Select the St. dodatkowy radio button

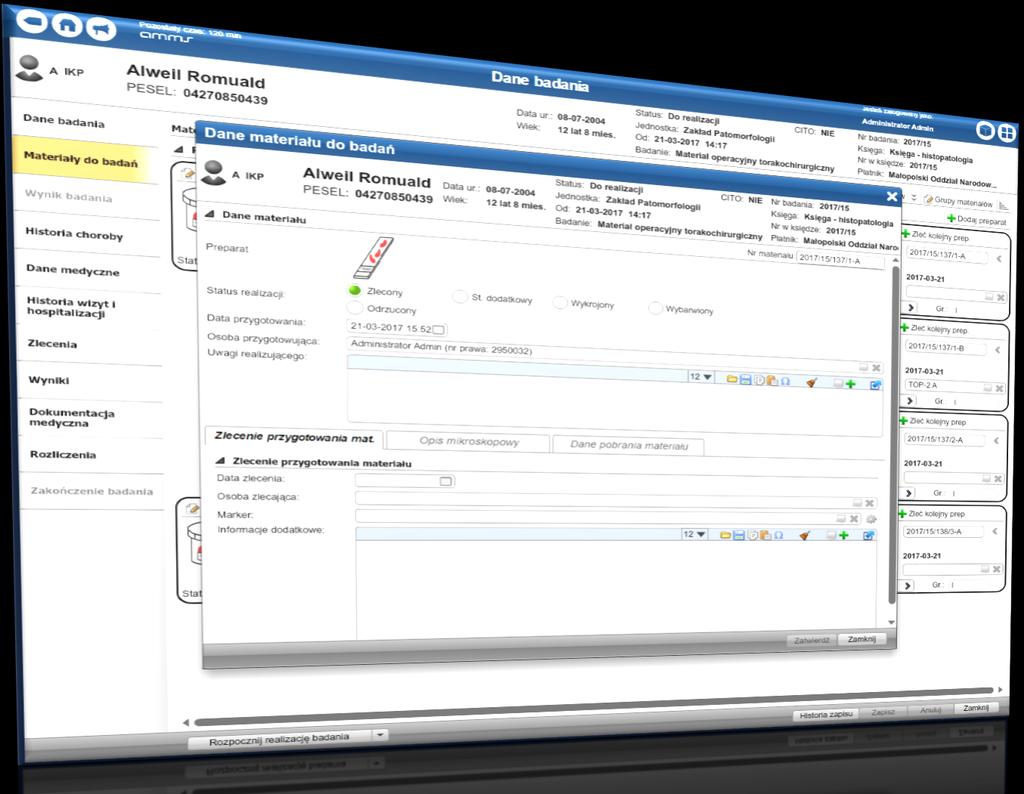tap(460, 296)
